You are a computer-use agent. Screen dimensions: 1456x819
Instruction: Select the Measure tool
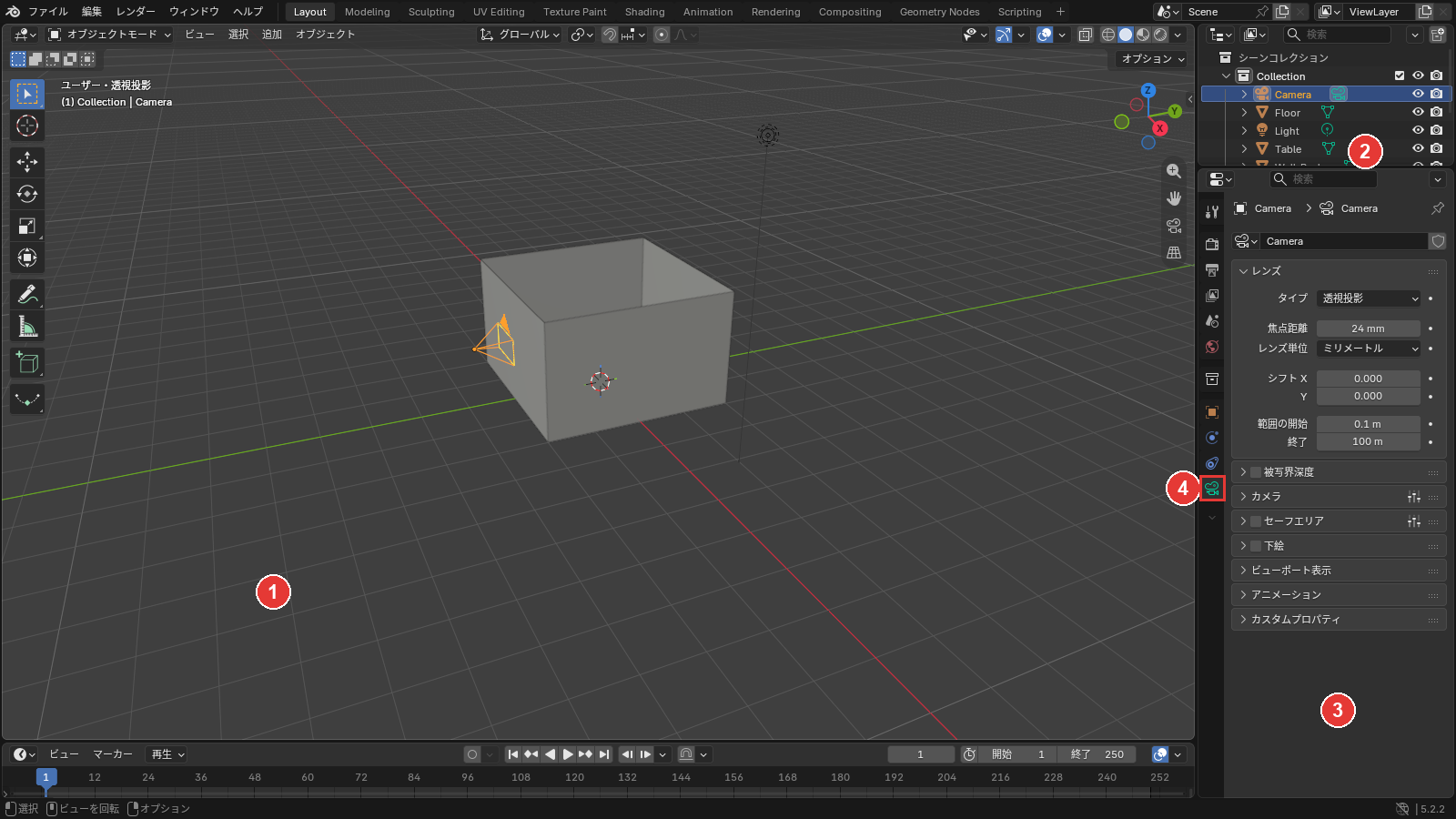pos(27,326)
